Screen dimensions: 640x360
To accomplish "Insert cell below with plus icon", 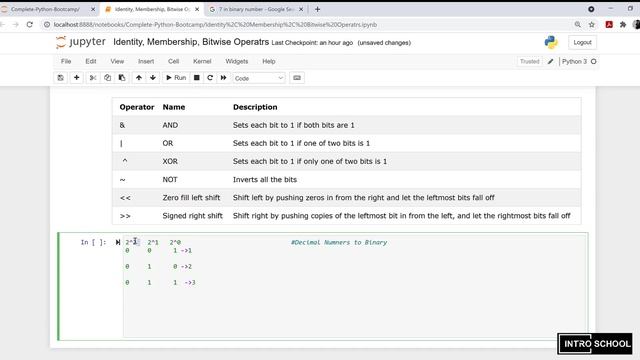I will [x=76, y=78].
